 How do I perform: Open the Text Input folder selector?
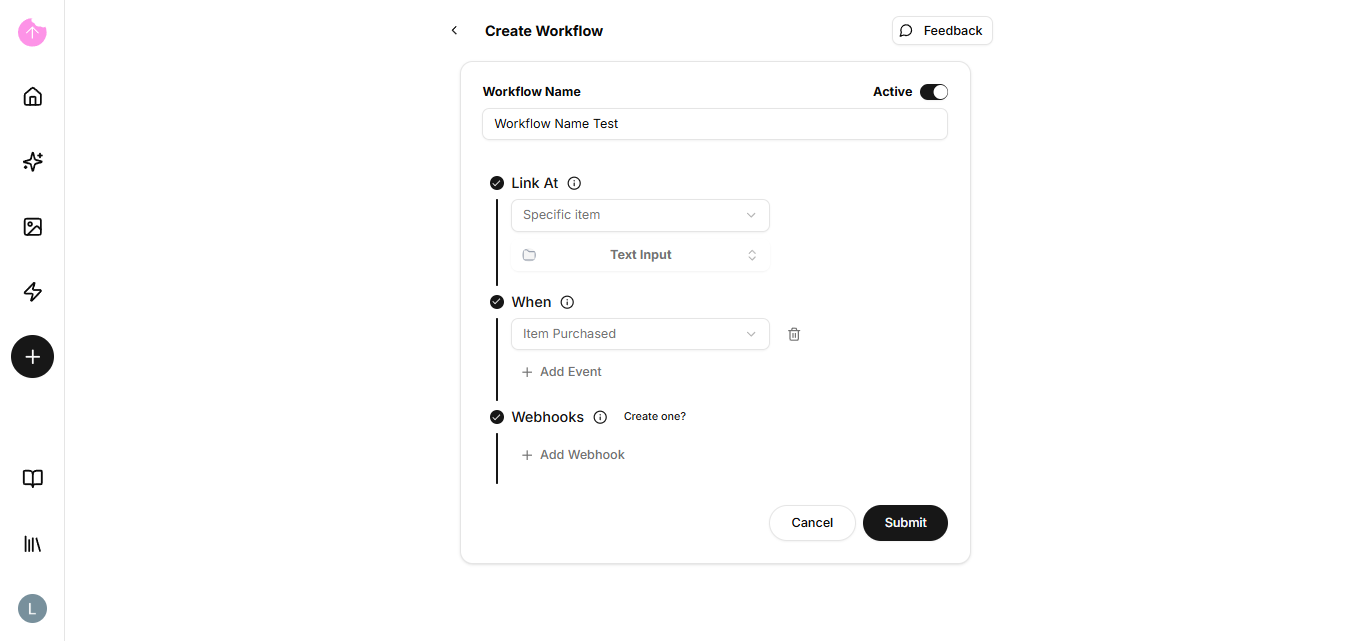(x=640, y=255)
